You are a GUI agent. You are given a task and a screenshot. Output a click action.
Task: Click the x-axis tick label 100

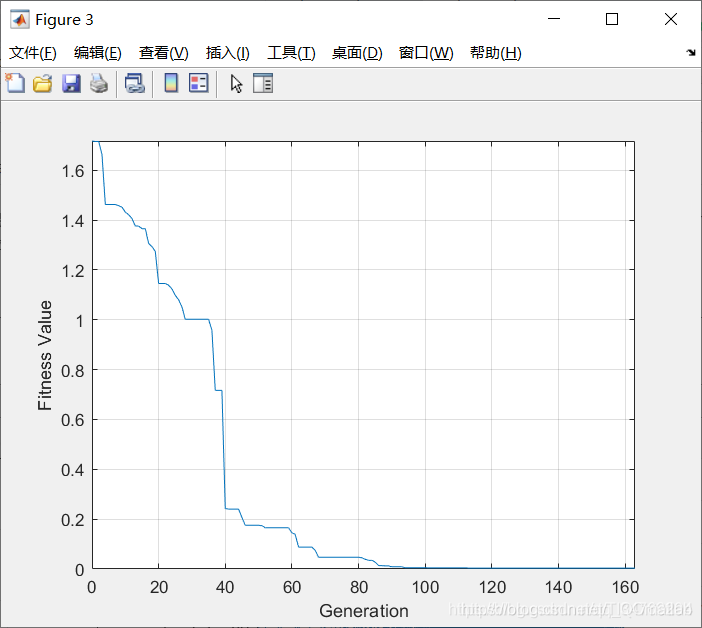click(425, 587)
